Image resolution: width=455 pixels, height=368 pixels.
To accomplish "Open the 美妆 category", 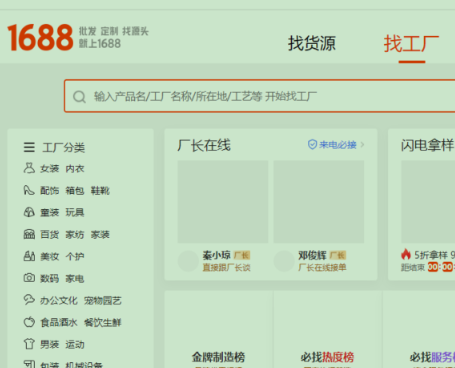I will [x=50, y=257].
